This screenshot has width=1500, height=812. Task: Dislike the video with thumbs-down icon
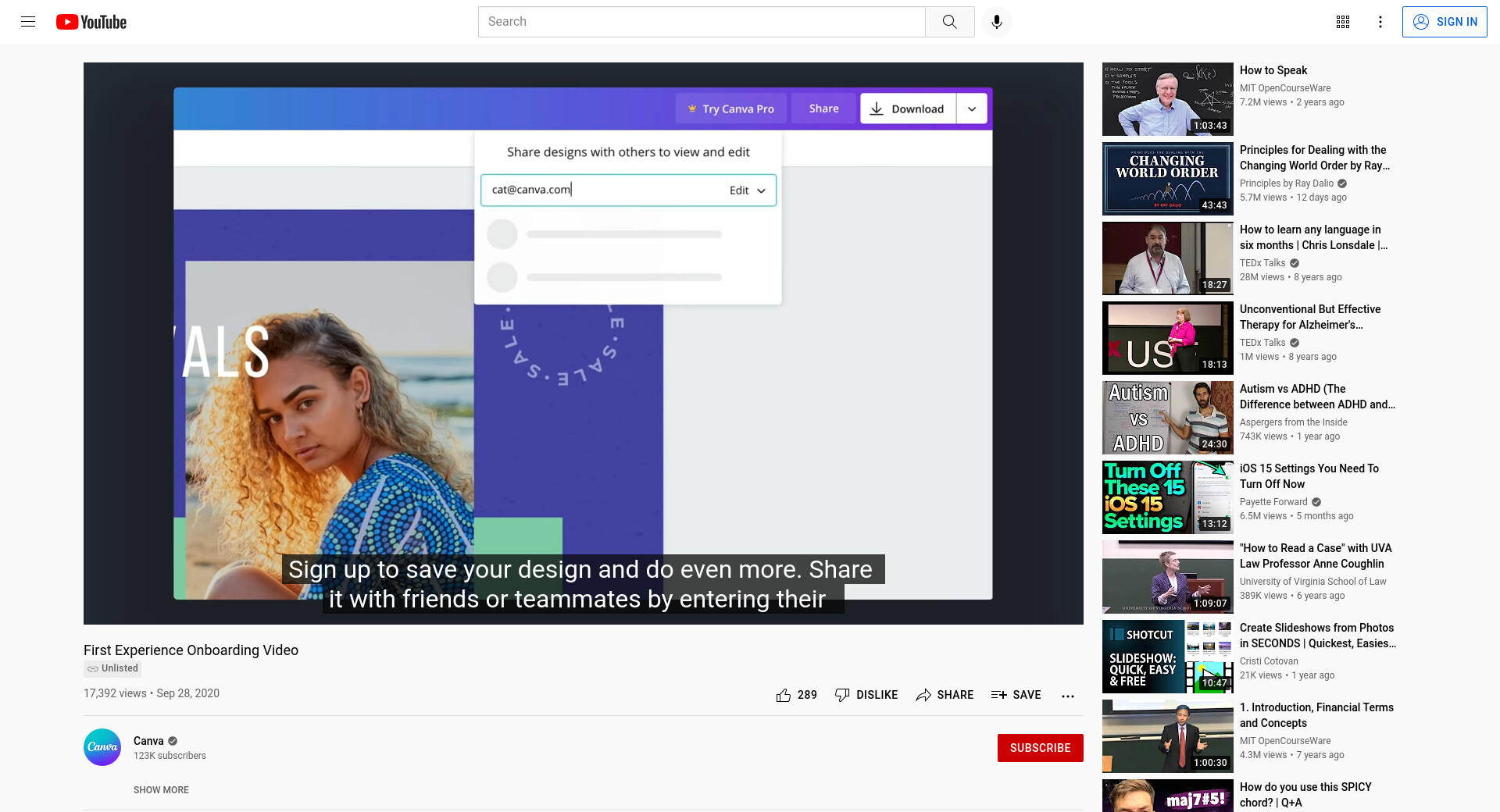(x=842, y=695)
